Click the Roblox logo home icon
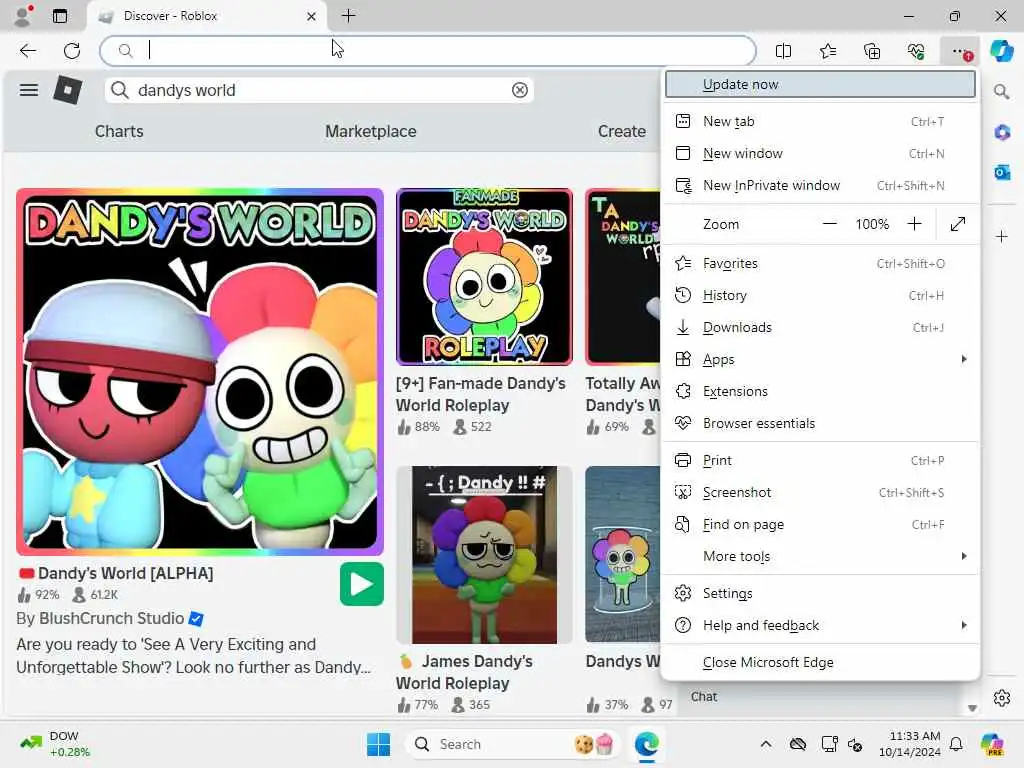 tap(68, 90)
